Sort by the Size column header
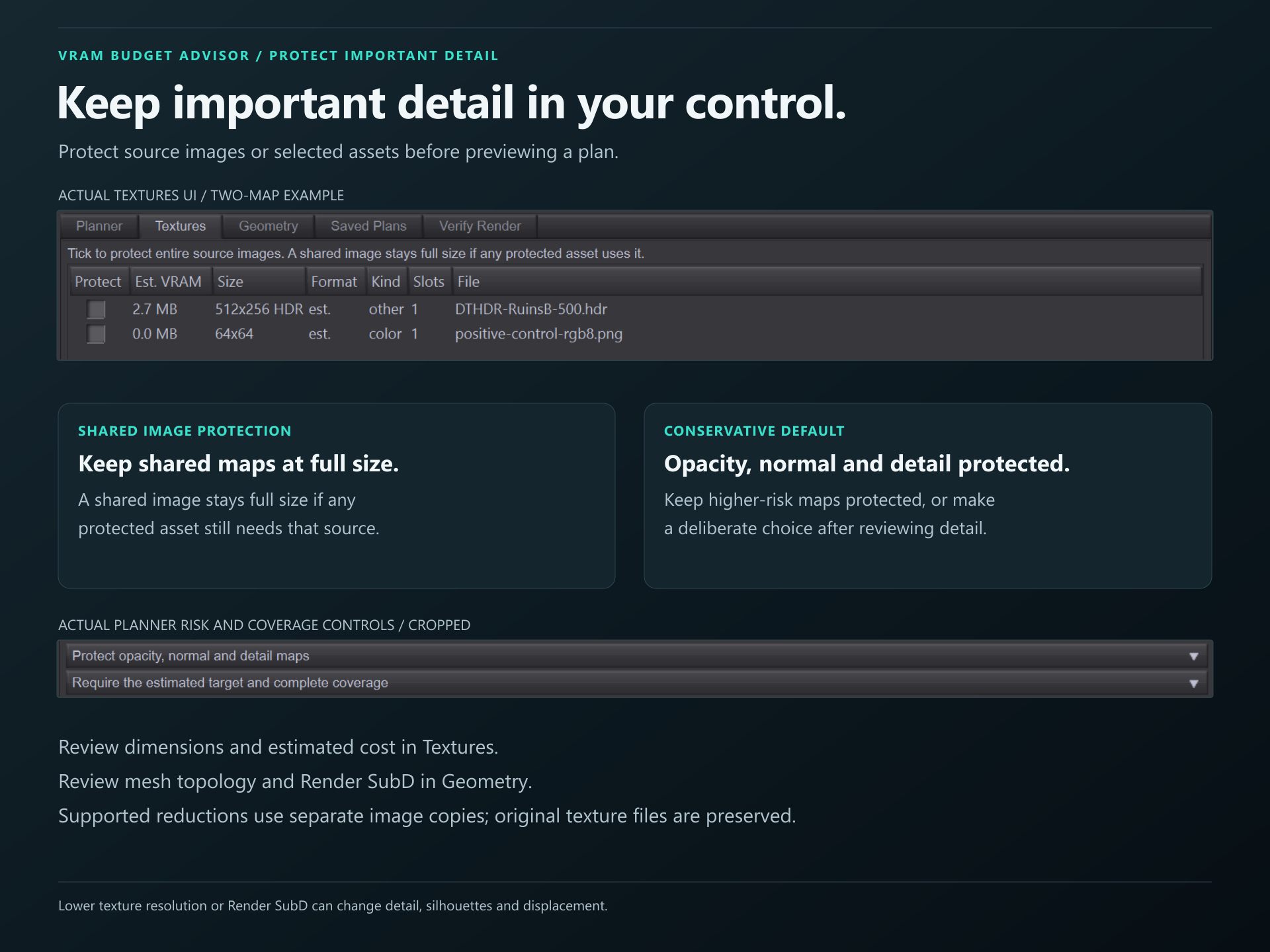 (x=259, y=282)
